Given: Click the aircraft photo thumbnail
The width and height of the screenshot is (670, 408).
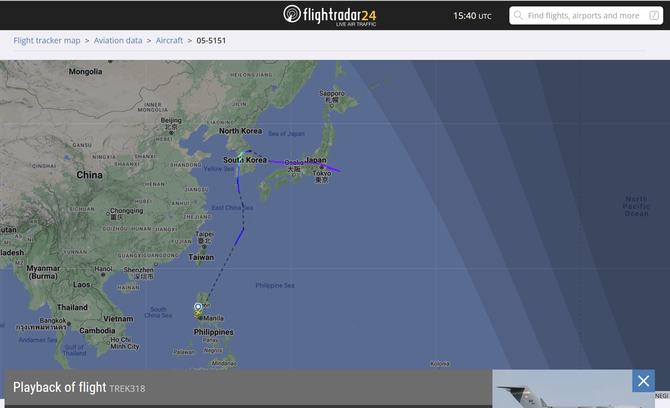Looking at the screenshot, I should point(562,389).
